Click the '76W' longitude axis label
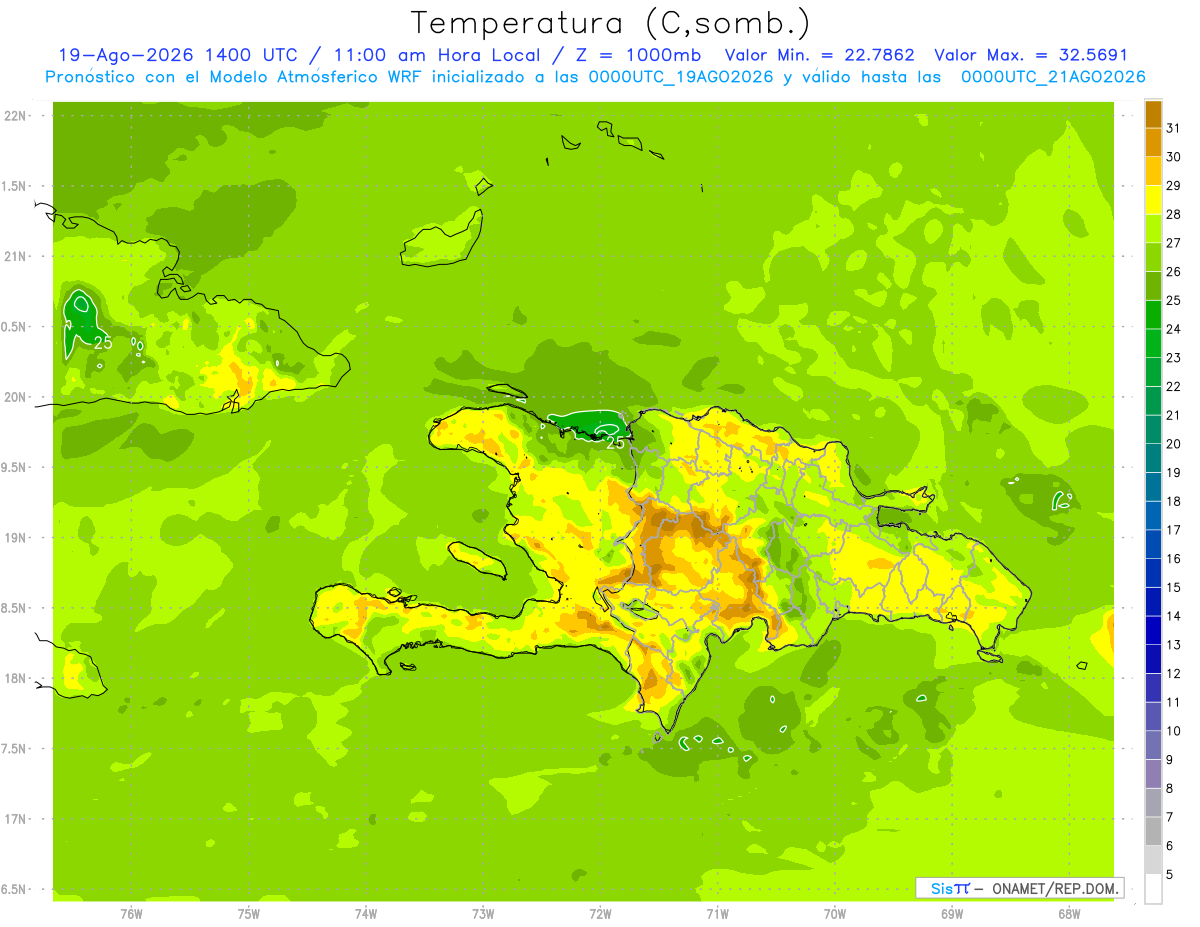This screenshot has width=1200, height=927. [x=131, y=913]
